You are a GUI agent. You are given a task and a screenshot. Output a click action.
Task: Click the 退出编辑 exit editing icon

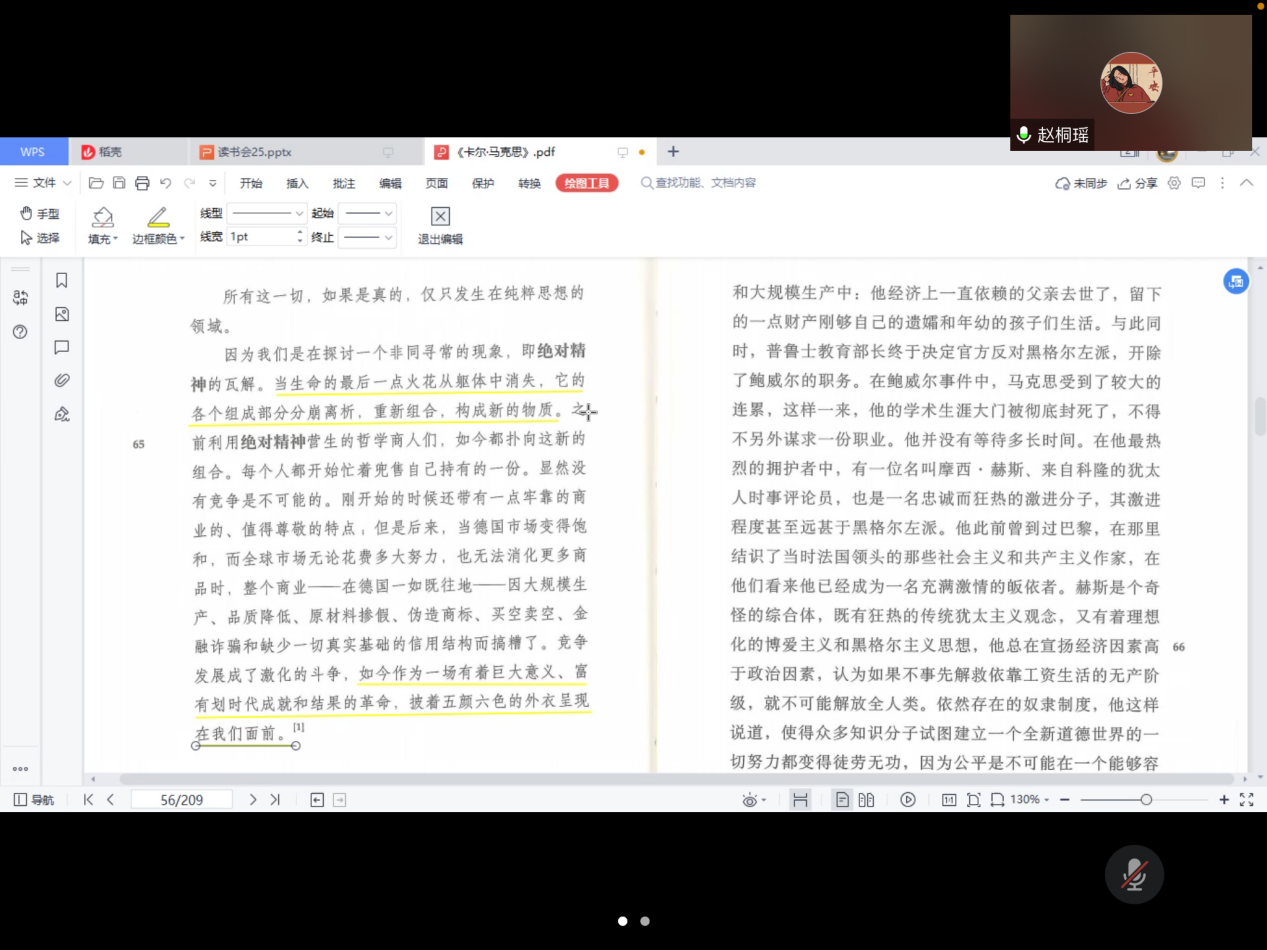pyautogui.click(x=440, y=216)
